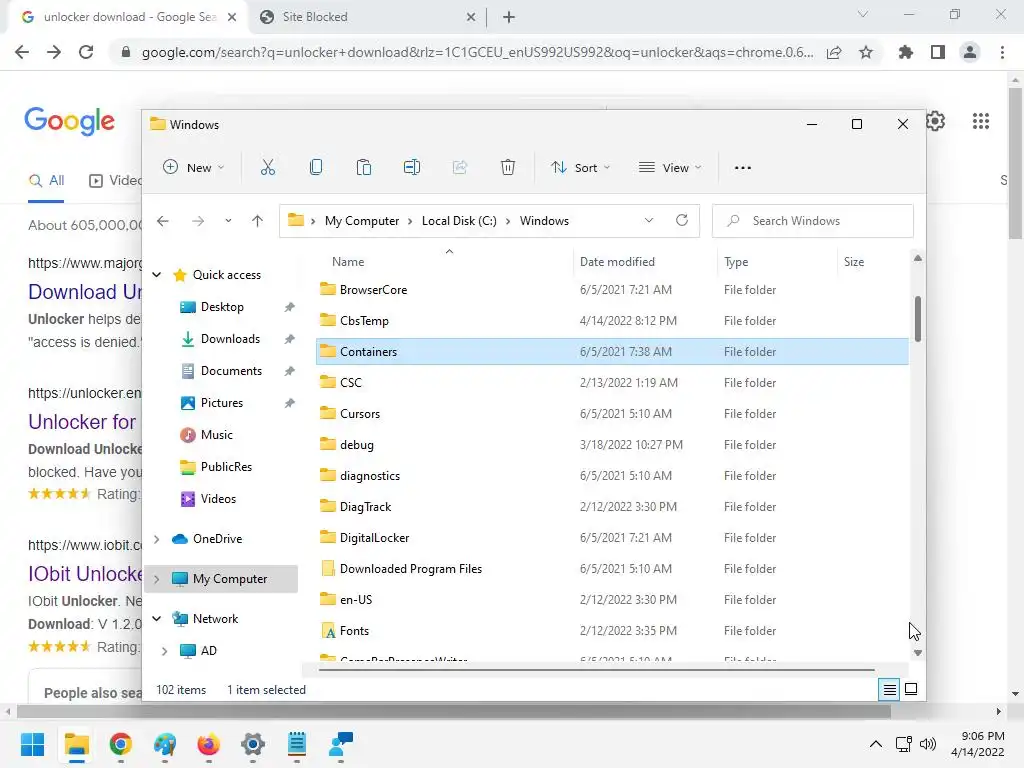The width and height of the screenshot is (1024, 768).
Task: Close the Site Blocked tab
Action: pos(471,18)
